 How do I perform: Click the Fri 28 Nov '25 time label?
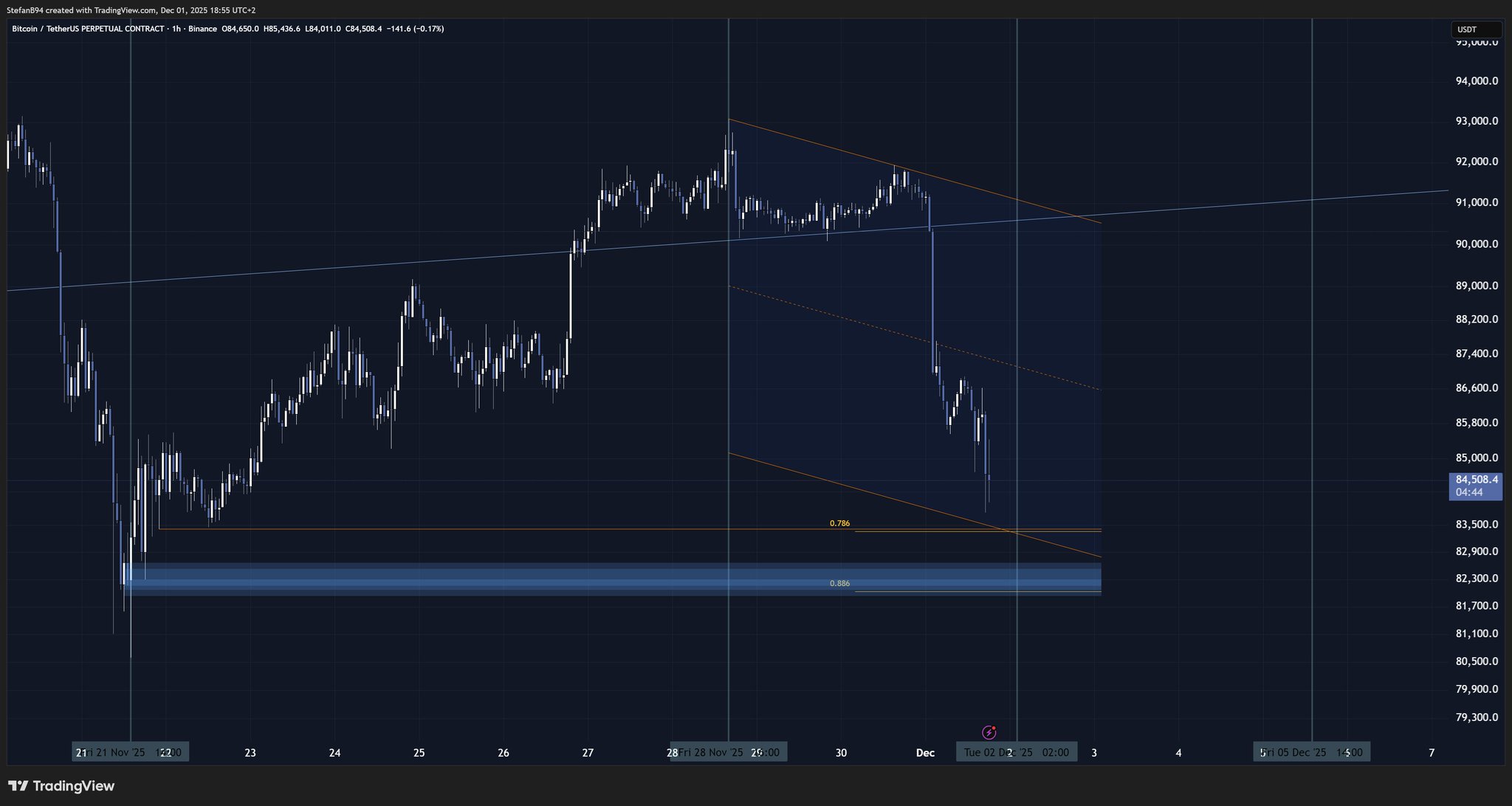pos(728,752)
